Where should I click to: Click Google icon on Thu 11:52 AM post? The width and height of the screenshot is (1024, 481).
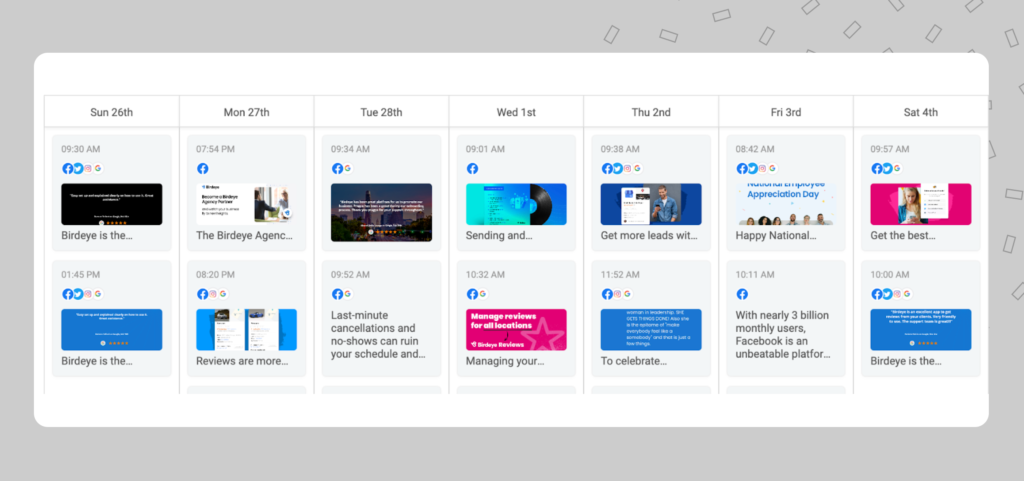pyautogui.click(x=628, y=294)
